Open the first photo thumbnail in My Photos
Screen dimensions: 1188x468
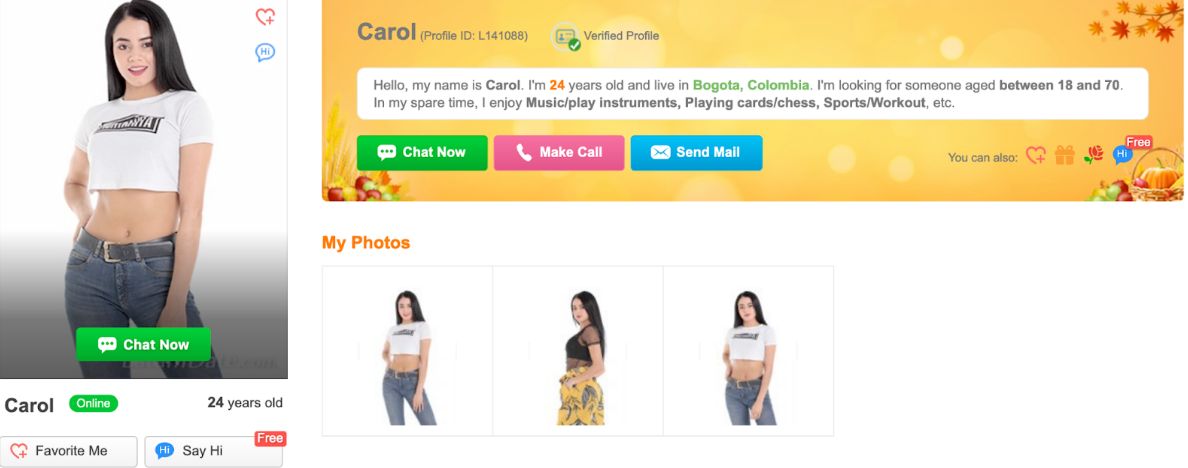pyautogui.click(x=408, y=351)
